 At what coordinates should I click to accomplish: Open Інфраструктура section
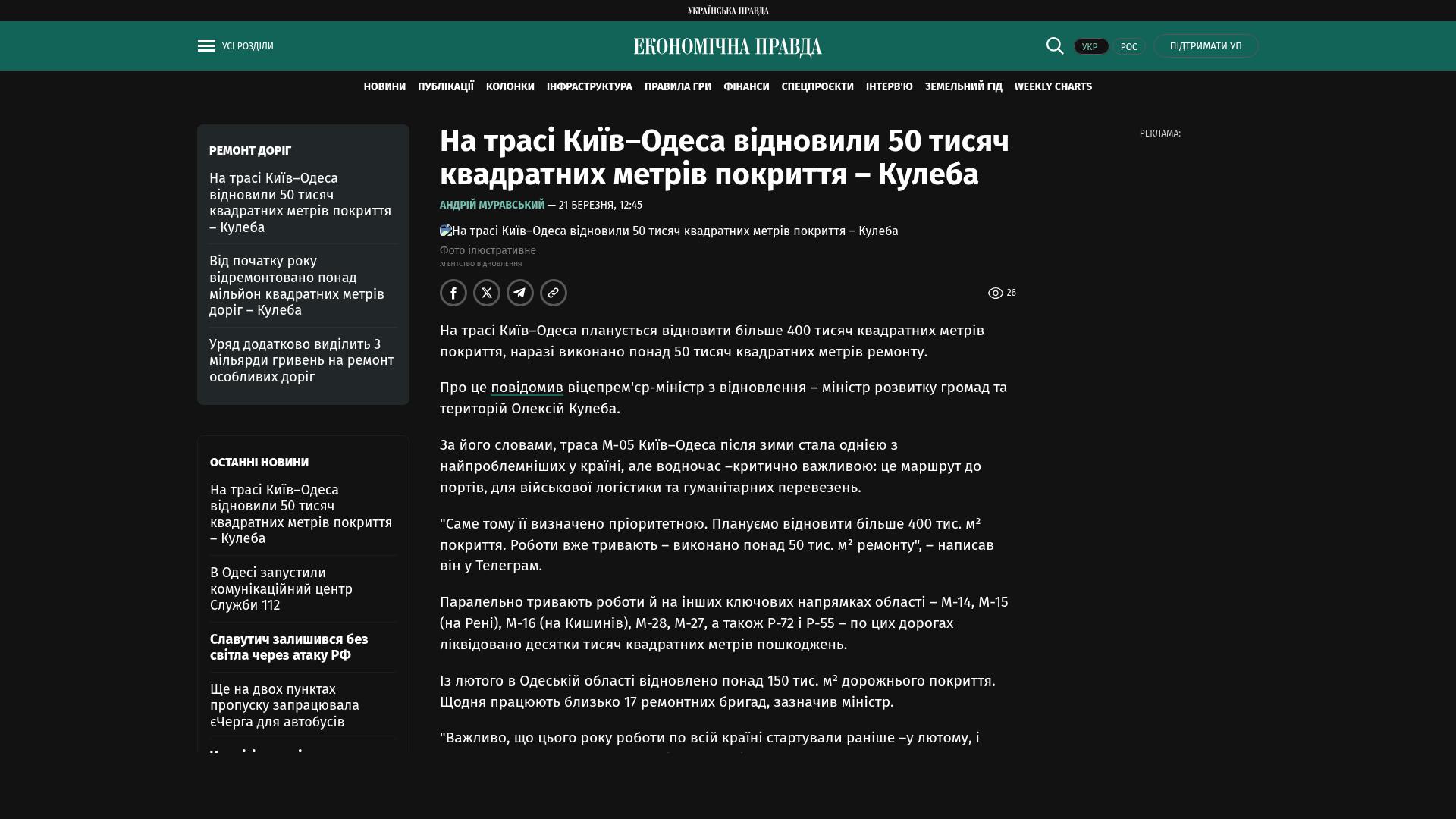589,87
